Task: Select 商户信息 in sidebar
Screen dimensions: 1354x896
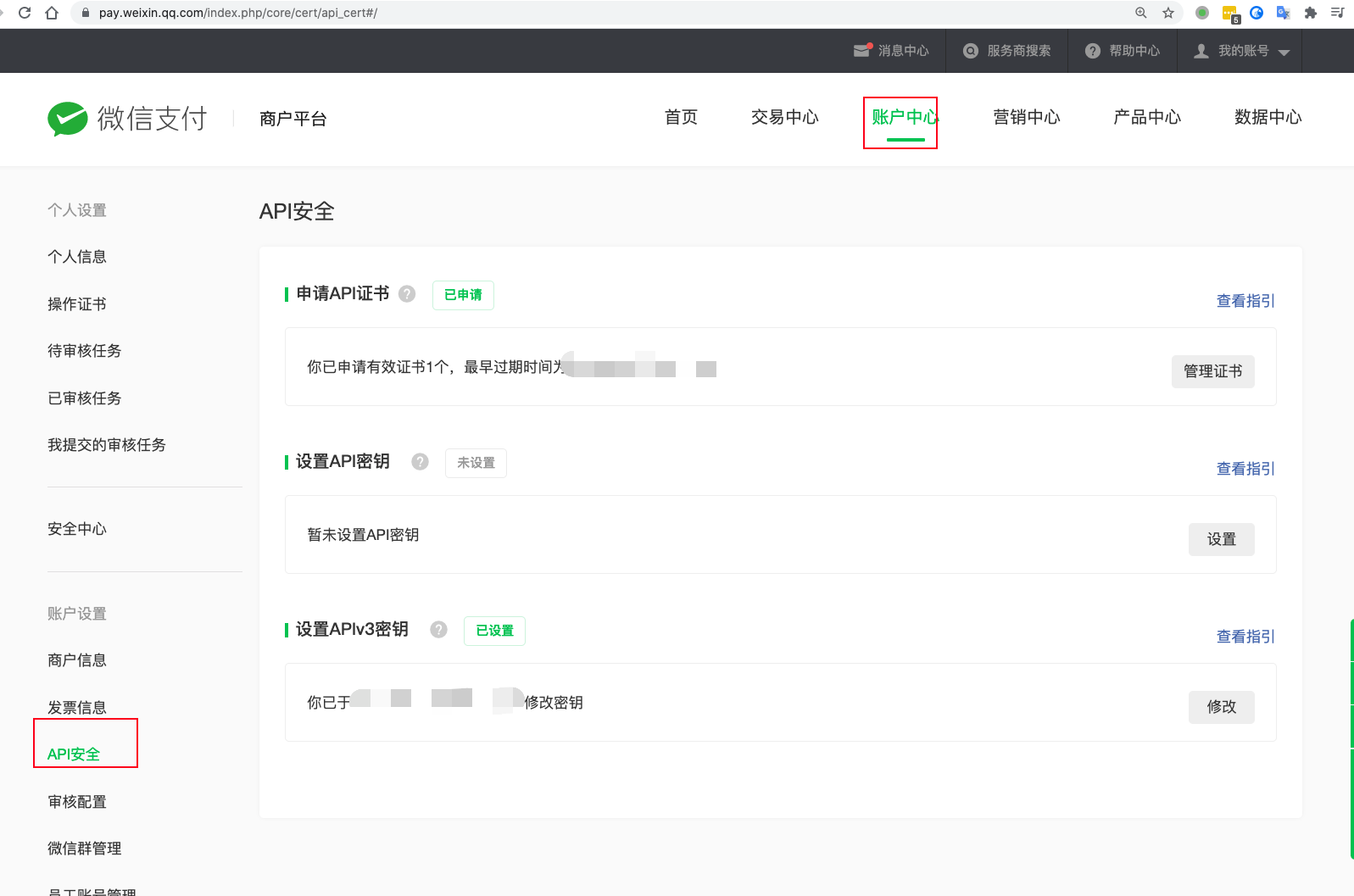Action: (x=77, y=660)
